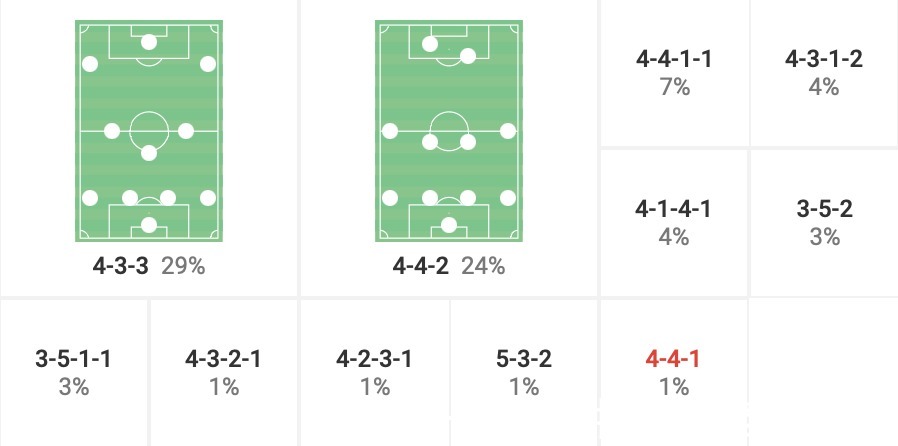This screenshot has height=446, width=898.
Task: Select the left winger dot in the 4-3-3 pitch
Action: [x=91, y=65]
